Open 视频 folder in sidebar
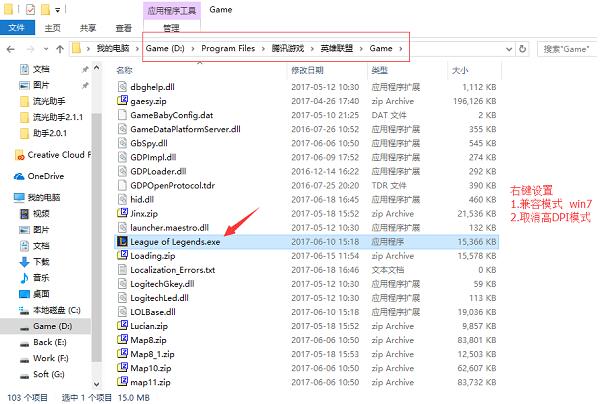 pos(41,213)
